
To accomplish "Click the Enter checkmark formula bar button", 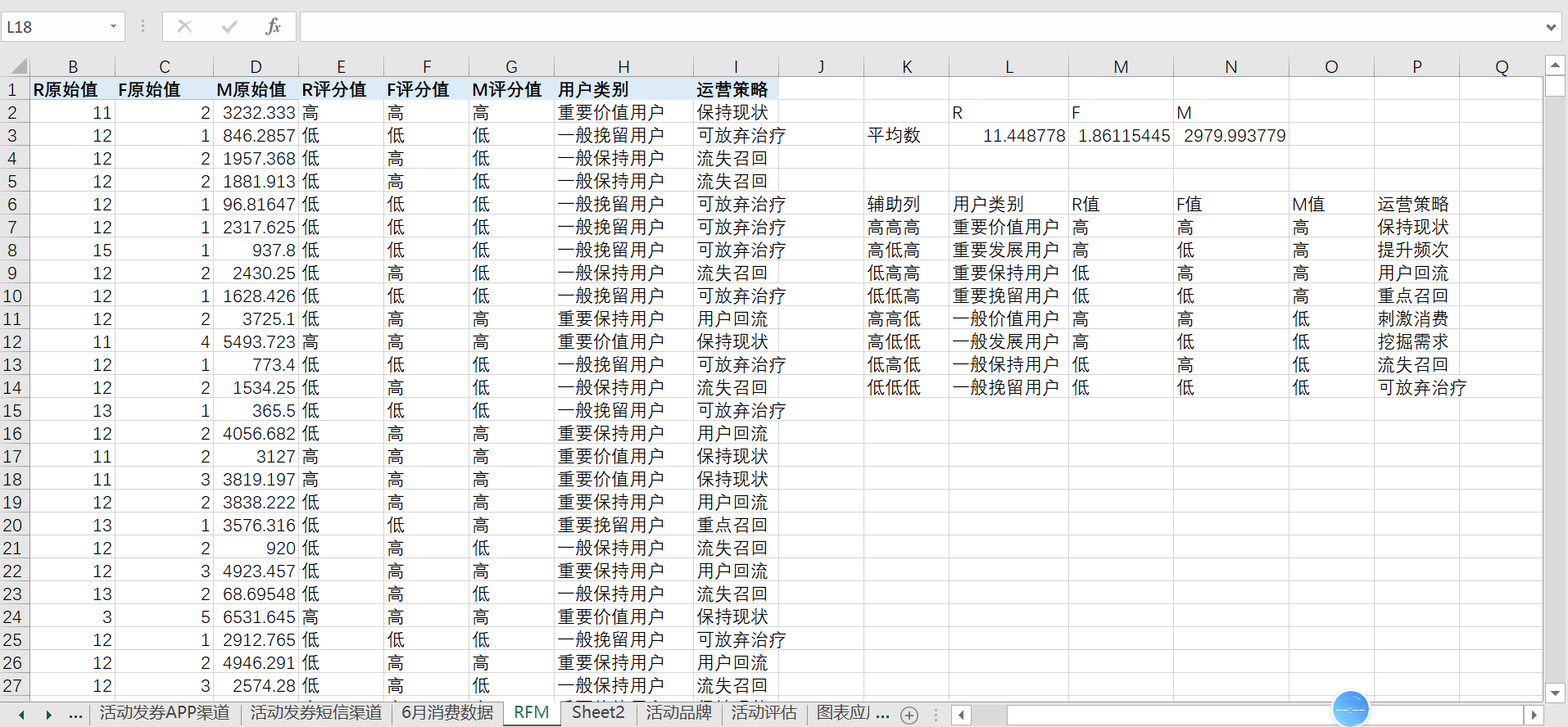I will click(229, 27).
